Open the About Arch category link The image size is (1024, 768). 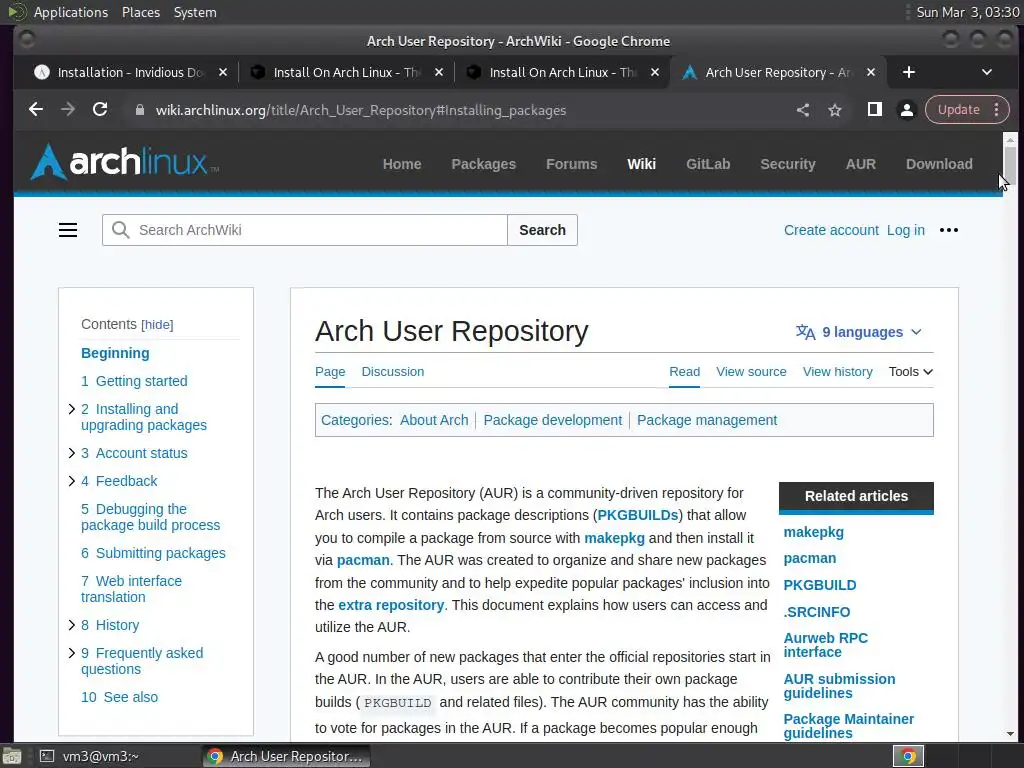[x=434, y=420]
